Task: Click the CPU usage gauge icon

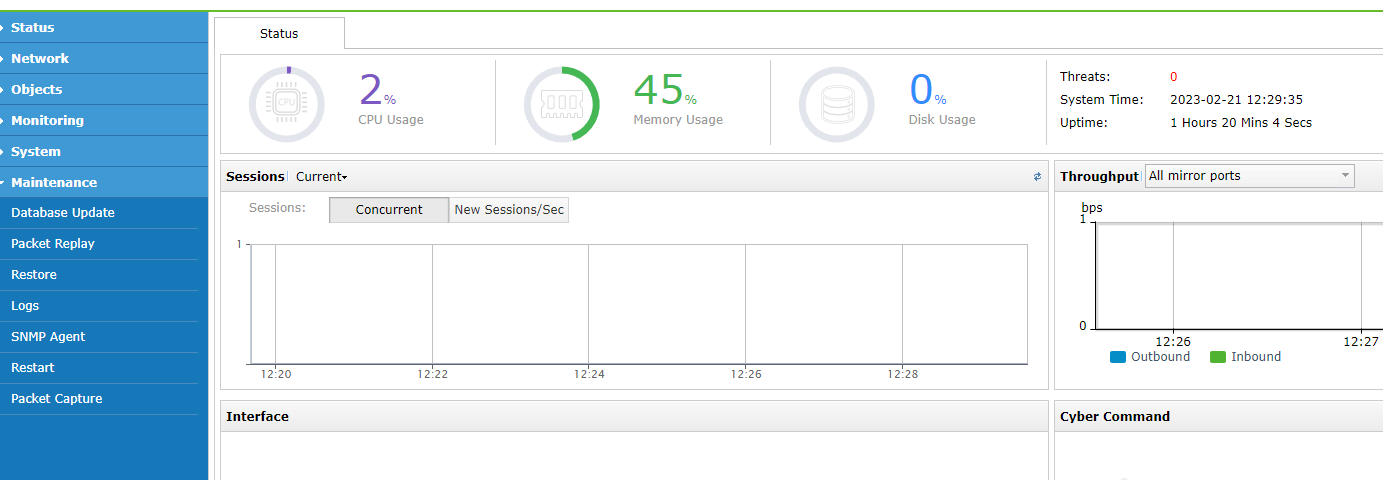Action: click(x=286, y=104)
